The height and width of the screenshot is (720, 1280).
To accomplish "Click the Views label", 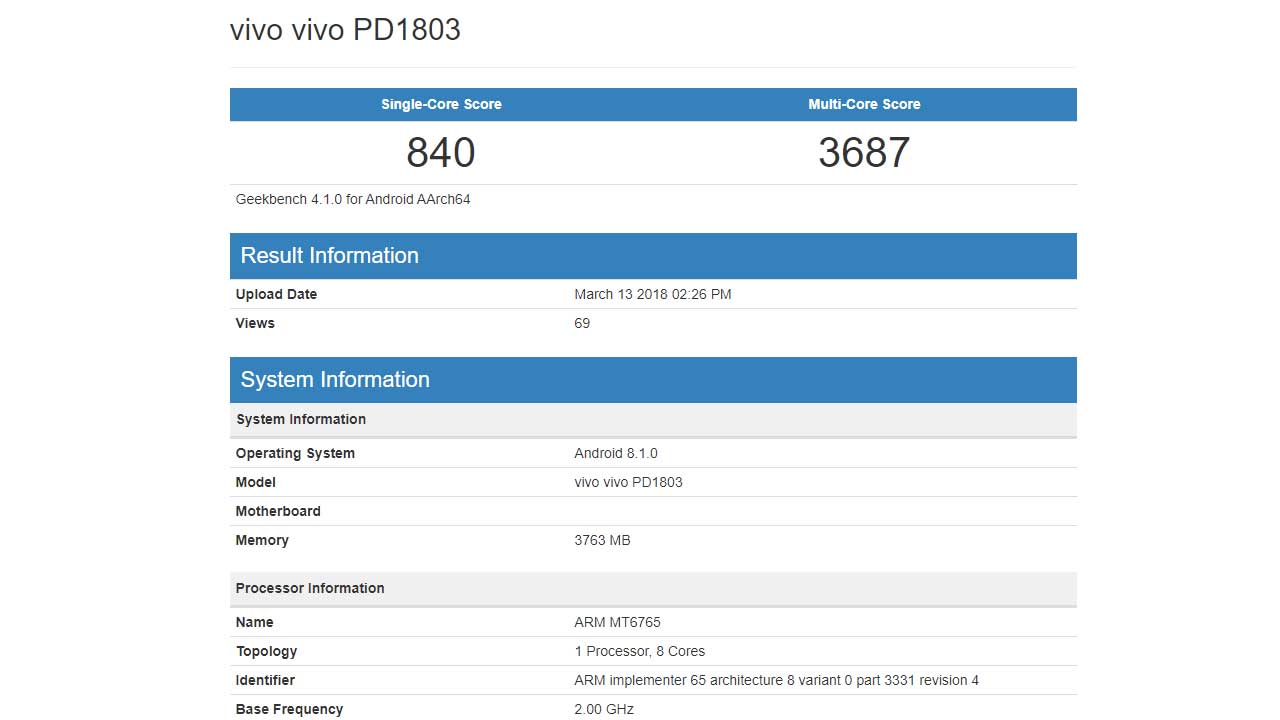I will 255,323.
